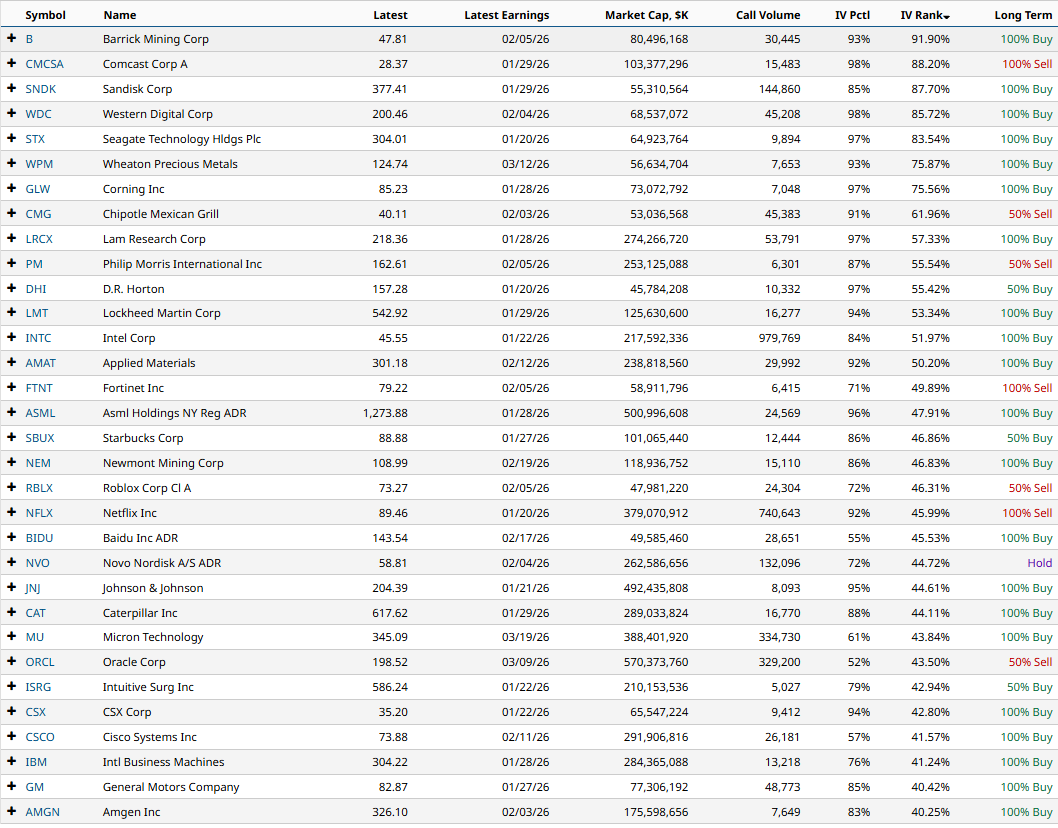
Task: Open the LRCX symbol link
Action: pos(39,239)
